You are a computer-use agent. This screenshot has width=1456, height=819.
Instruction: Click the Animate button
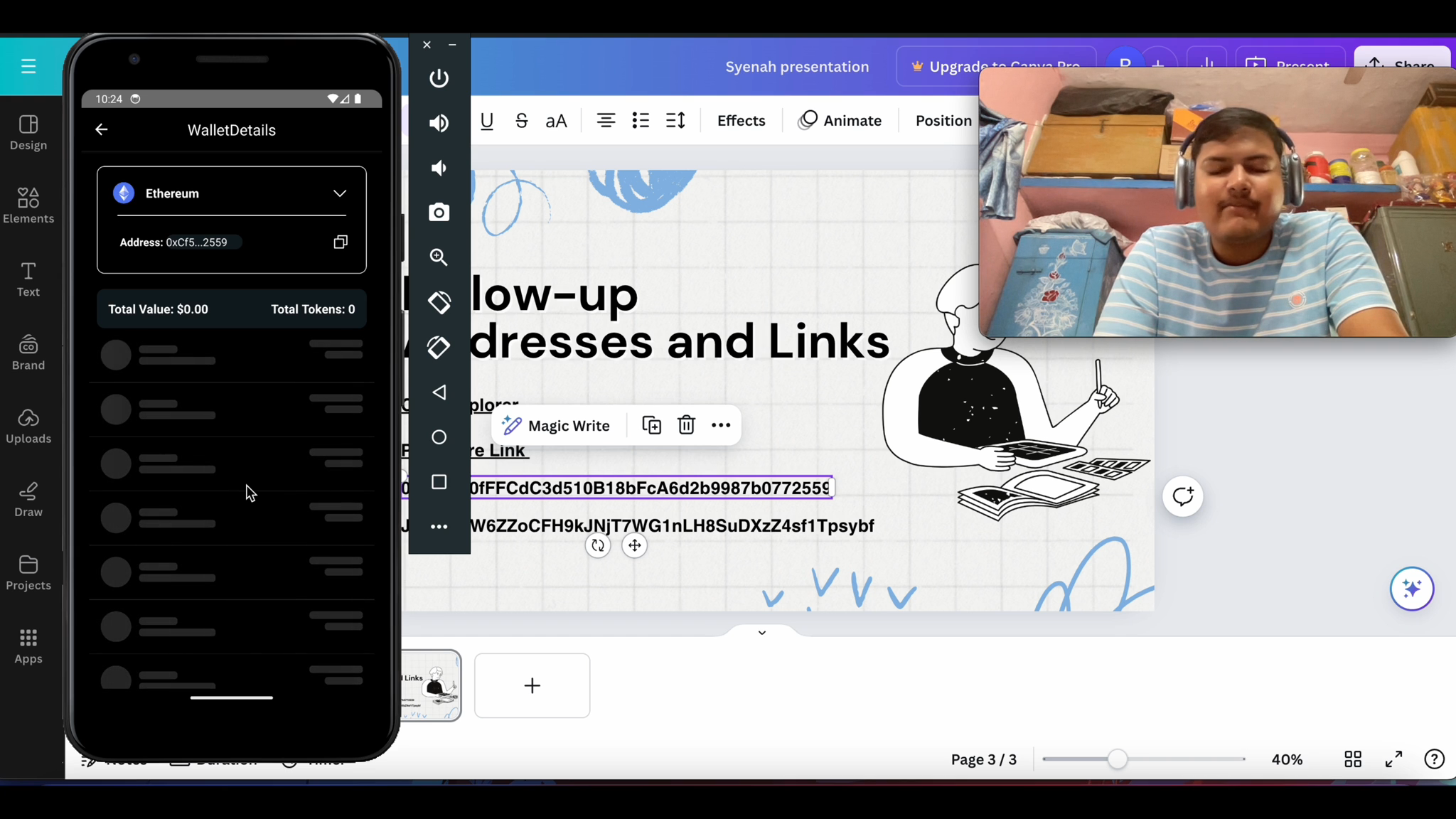[840, 121]
